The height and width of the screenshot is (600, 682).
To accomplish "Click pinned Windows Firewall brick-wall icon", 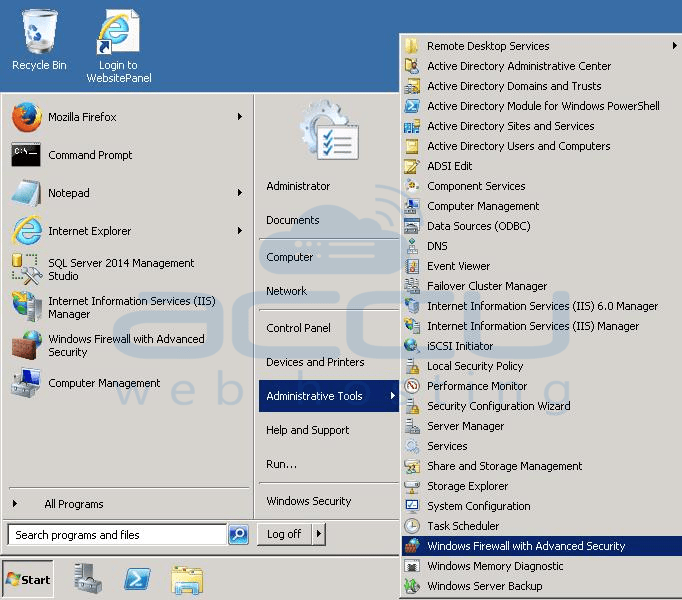I will [x=27, y=345].
